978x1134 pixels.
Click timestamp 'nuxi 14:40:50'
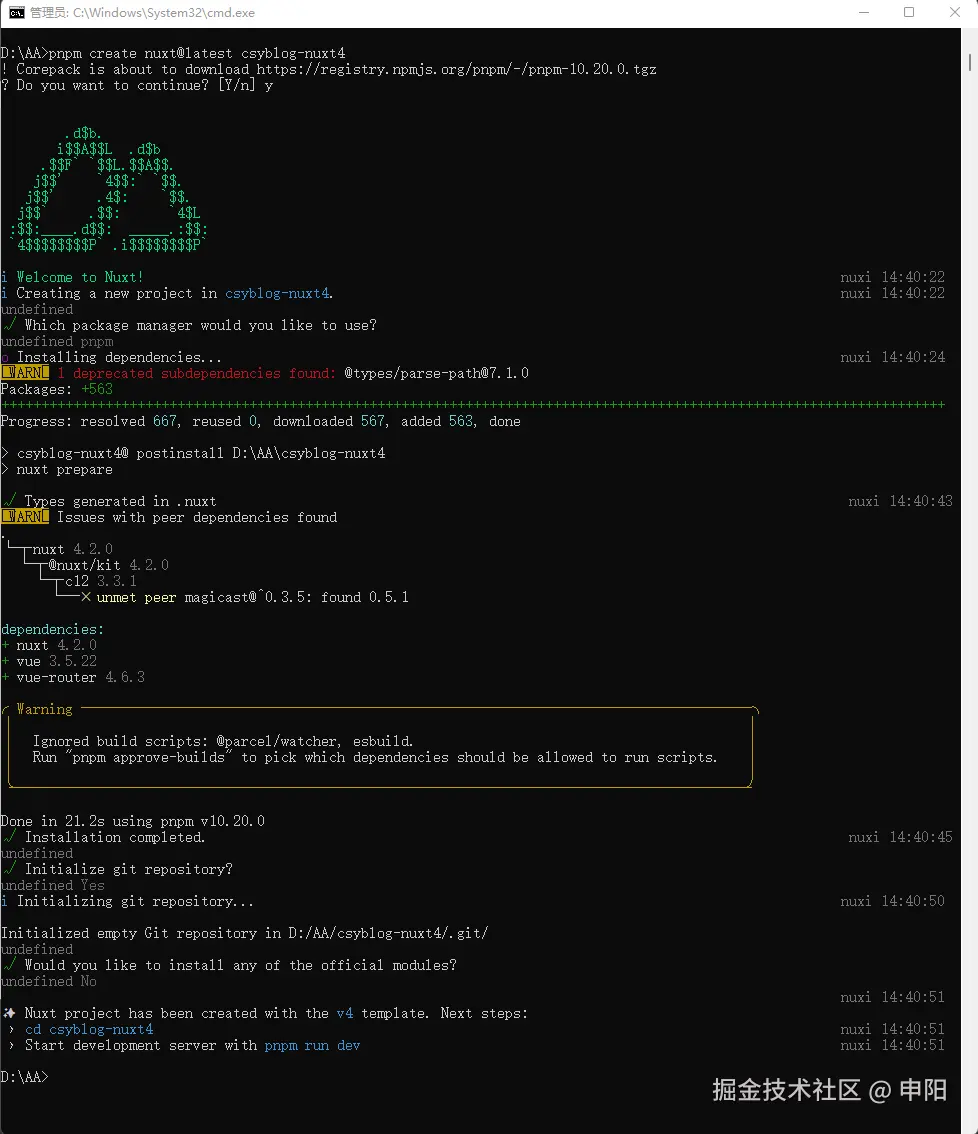click(893, 901)
